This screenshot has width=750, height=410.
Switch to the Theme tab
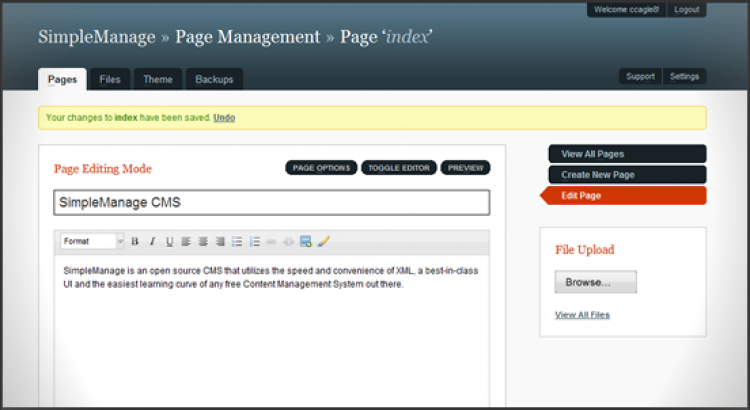click(x=158, y=79)
